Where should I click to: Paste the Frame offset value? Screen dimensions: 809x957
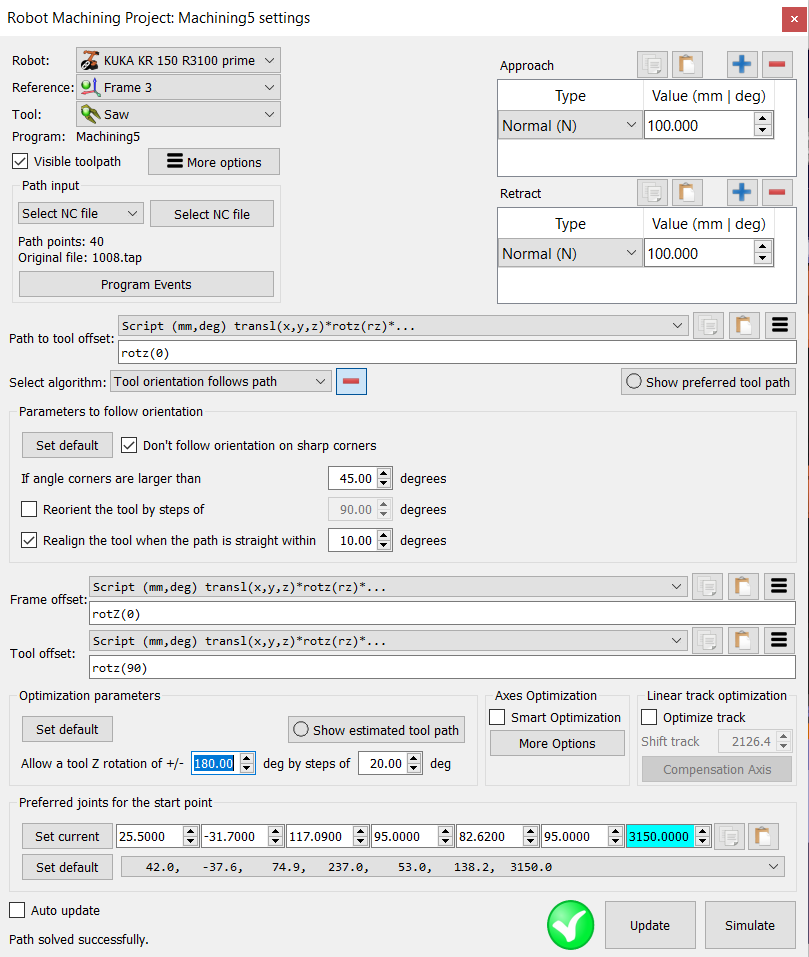tap(743, 587)
